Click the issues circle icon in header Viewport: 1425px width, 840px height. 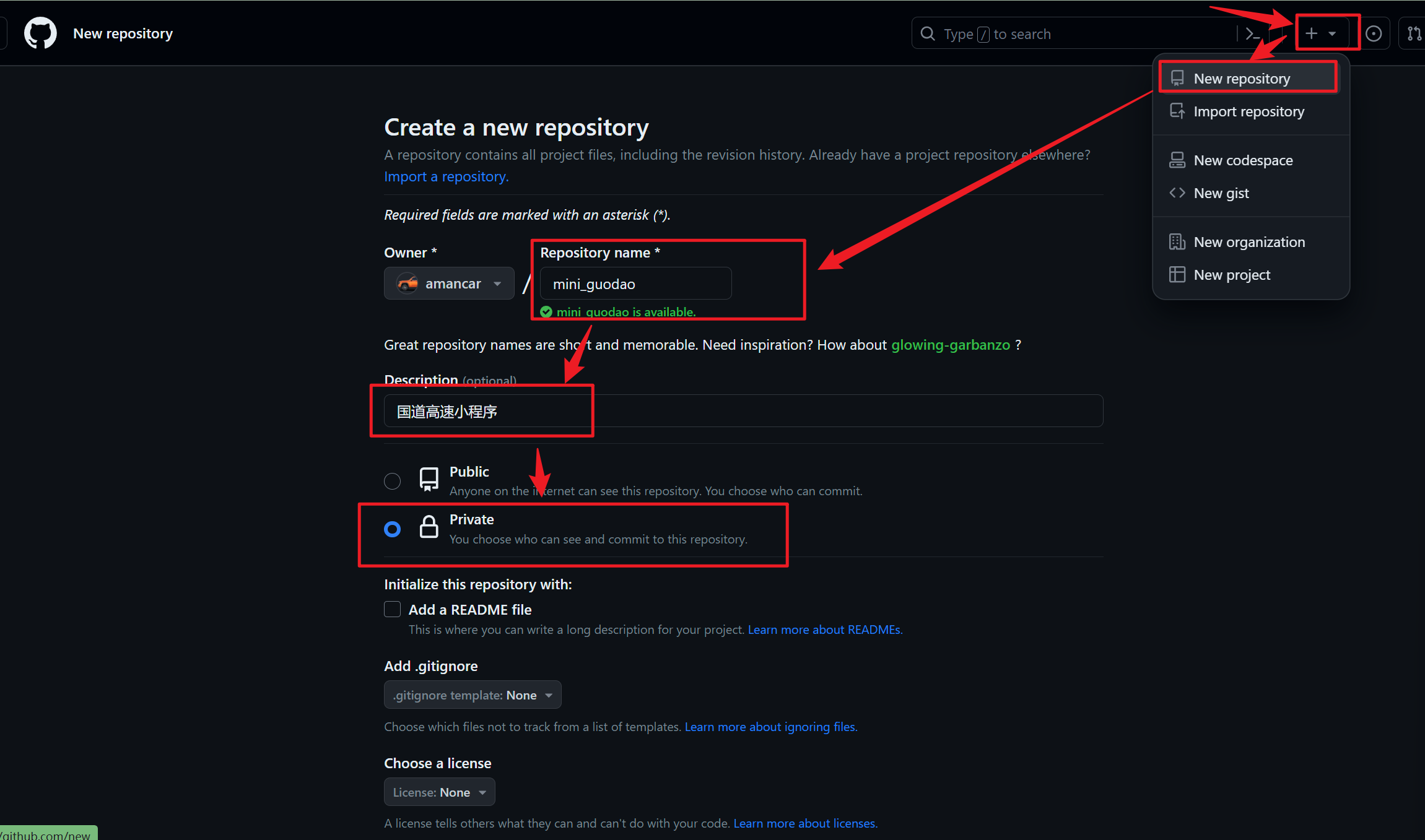[1374, 33]
